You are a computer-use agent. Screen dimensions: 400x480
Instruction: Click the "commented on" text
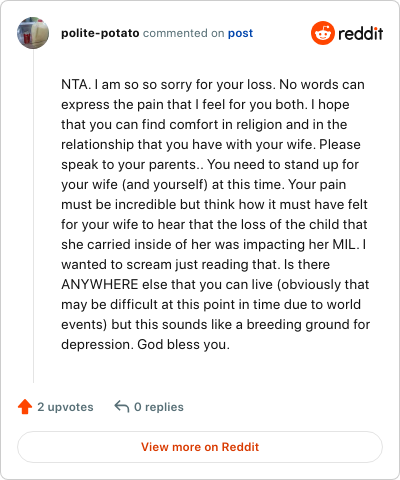pos(183,33)
